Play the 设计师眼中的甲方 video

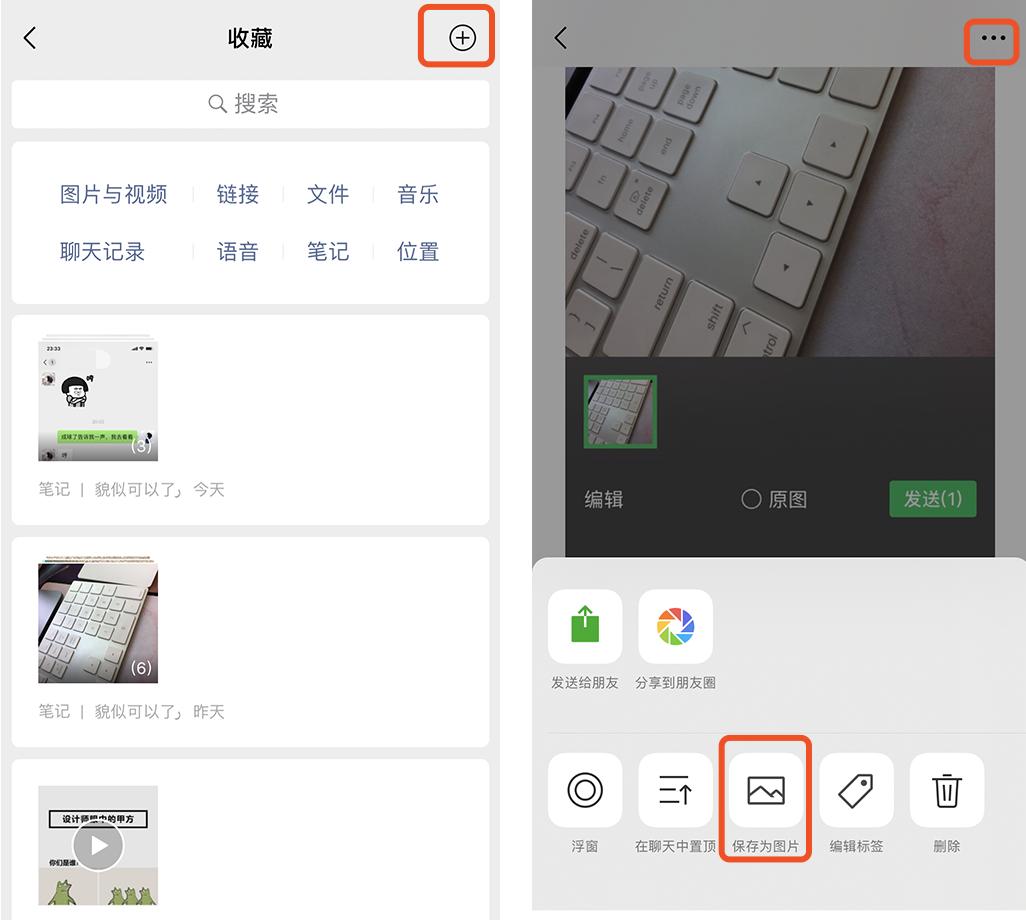click(x=97, y=845)
